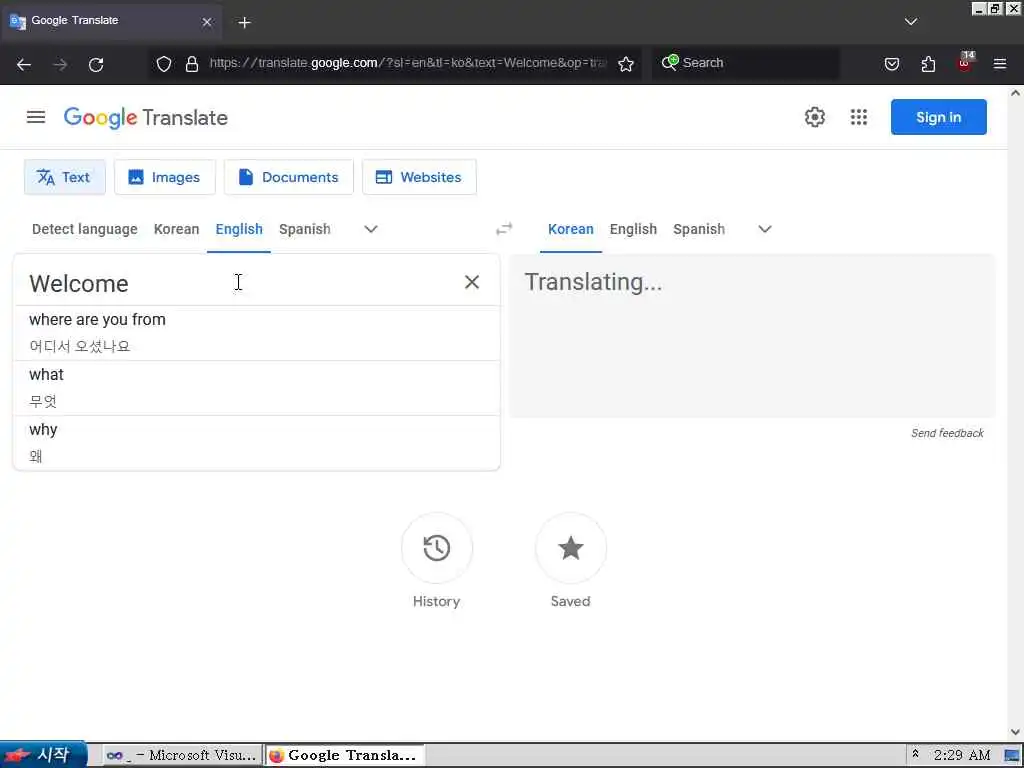Choose Detect language as source
The image size is (1024, 768).
tap(85, 229)
